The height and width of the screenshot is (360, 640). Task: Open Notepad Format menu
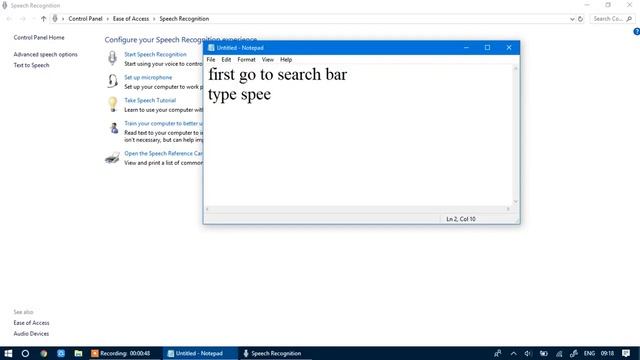246,60
